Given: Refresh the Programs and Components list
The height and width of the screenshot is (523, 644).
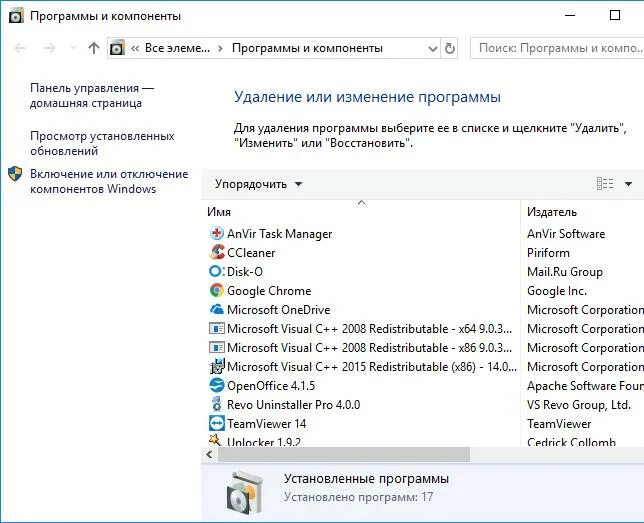Looking at the screenshot, I should [450, 48].
